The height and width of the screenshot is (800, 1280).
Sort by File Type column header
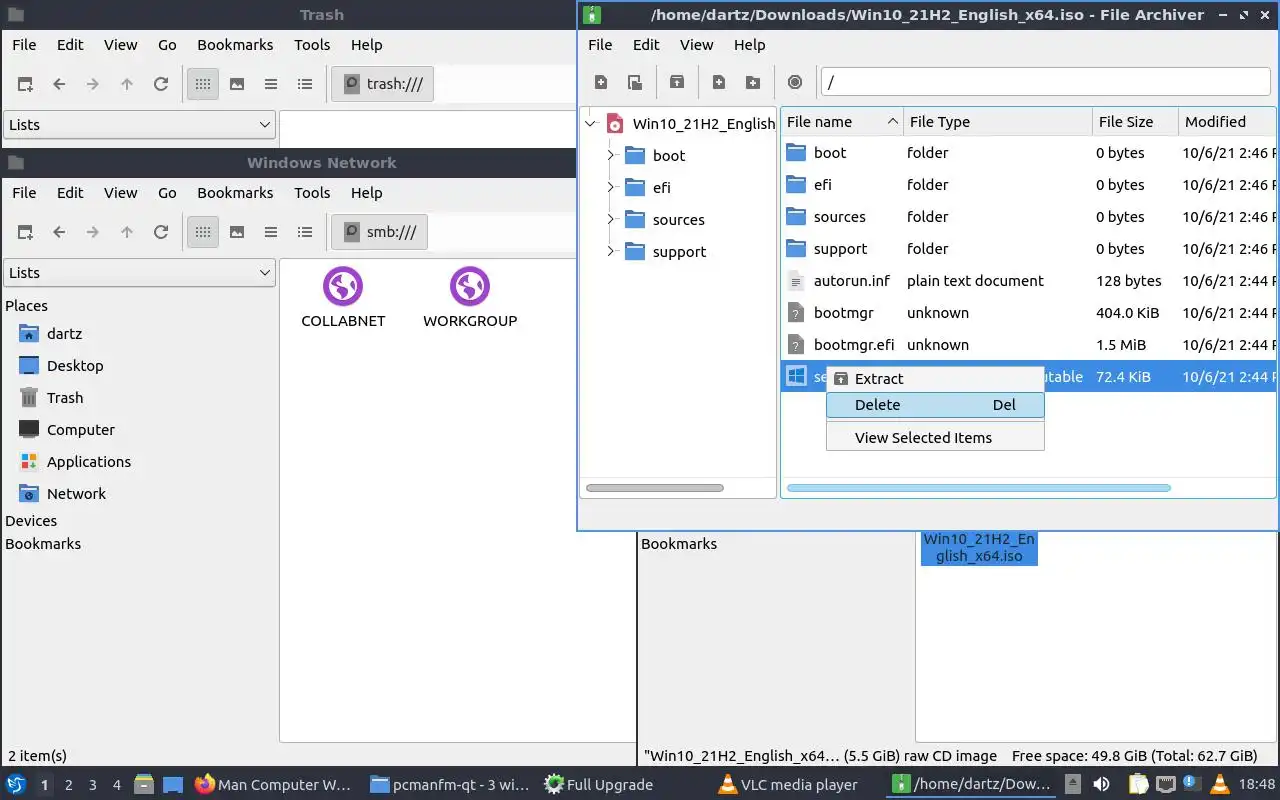point(998,122)
